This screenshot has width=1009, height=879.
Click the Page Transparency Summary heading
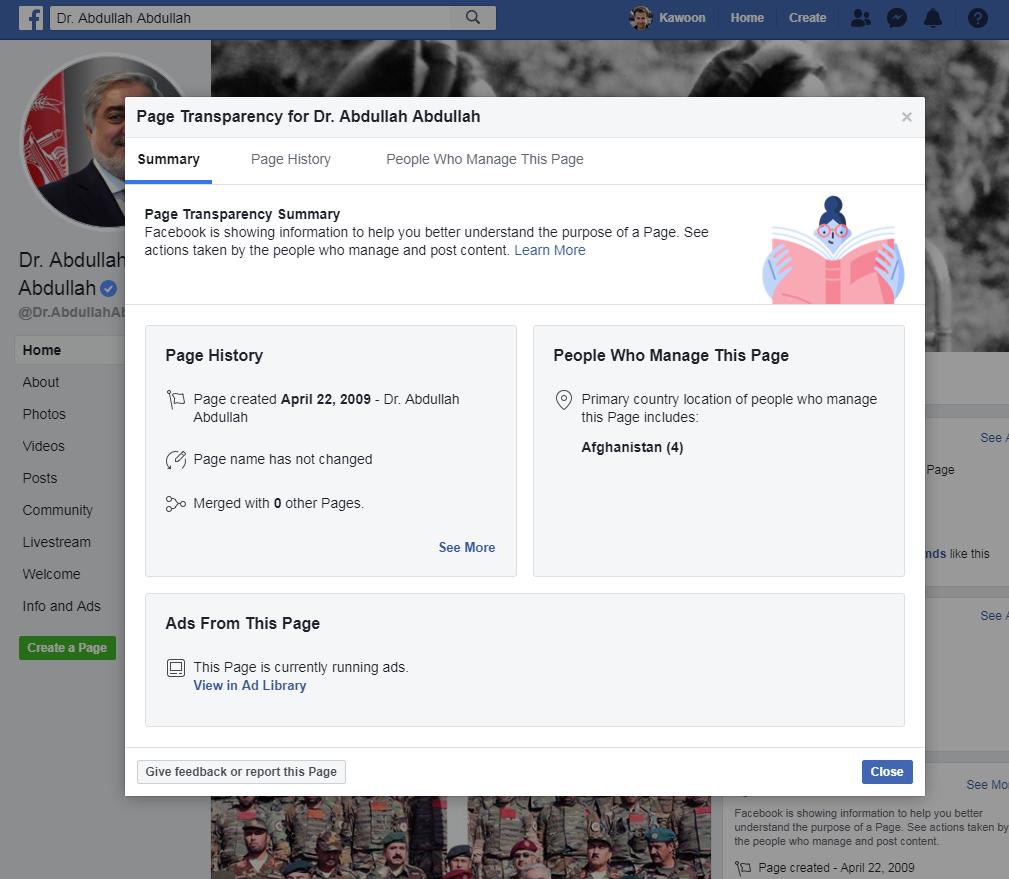(x=242, y=214)
